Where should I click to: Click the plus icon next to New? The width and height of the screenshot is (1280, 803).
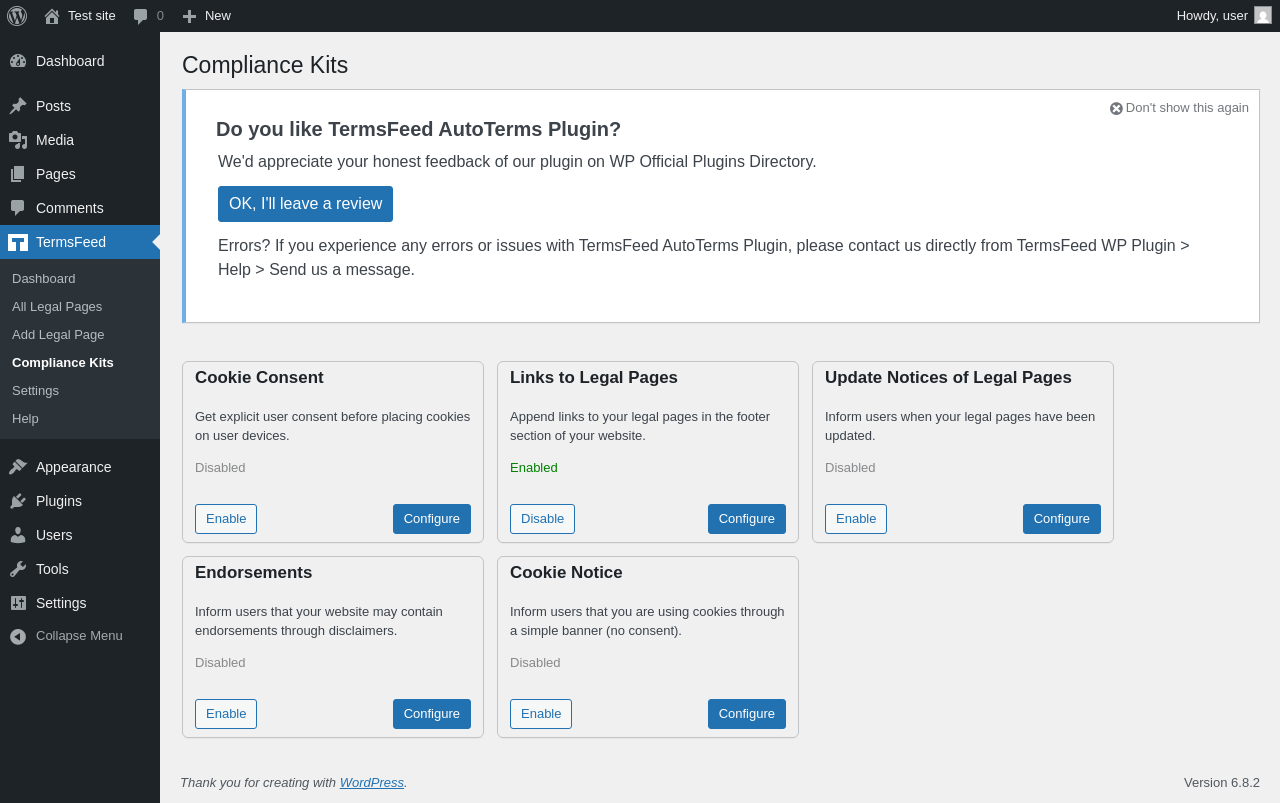[x=189, y=16]
